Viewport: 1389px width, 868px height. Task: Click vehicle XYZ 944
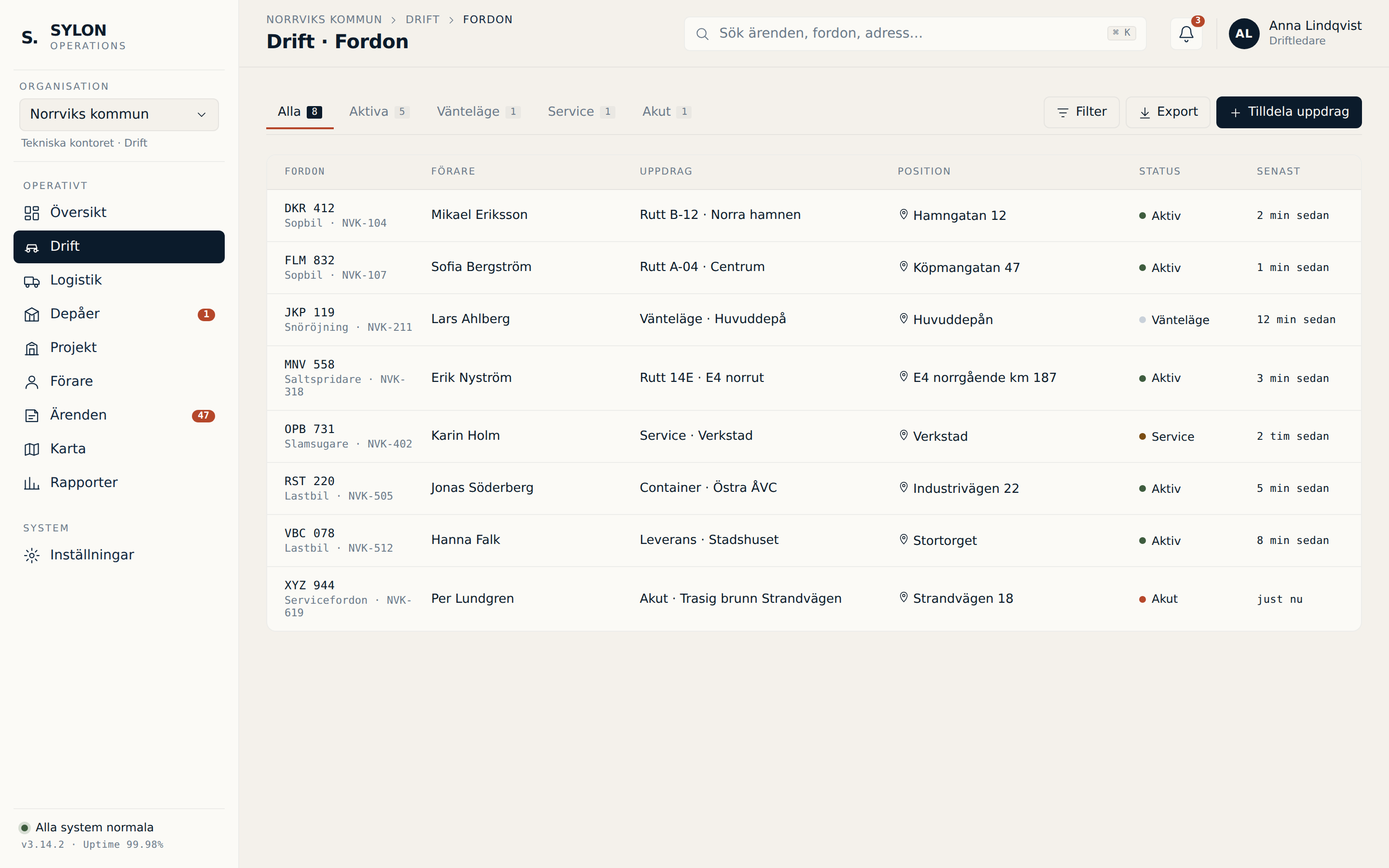[x=309, y=585]
